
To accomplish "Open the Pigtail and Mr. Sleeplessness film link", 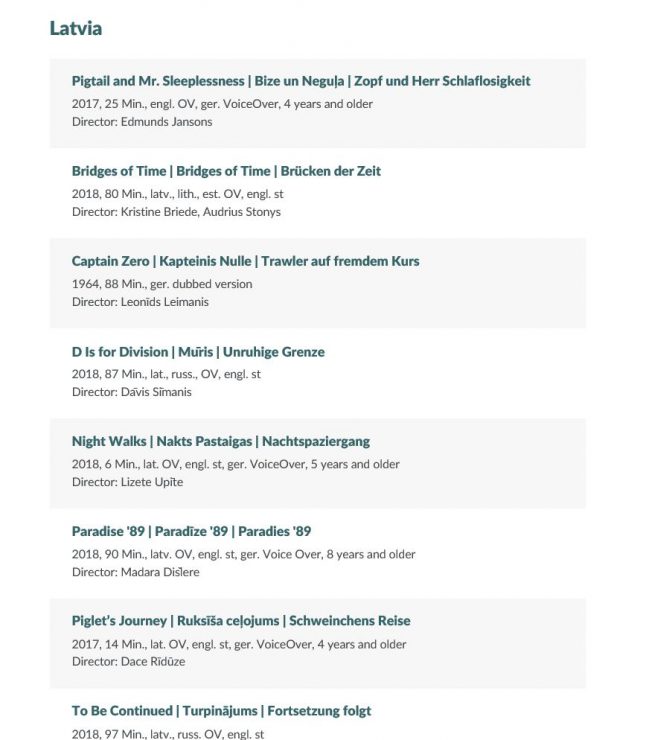I will click(x=301, y=81).
